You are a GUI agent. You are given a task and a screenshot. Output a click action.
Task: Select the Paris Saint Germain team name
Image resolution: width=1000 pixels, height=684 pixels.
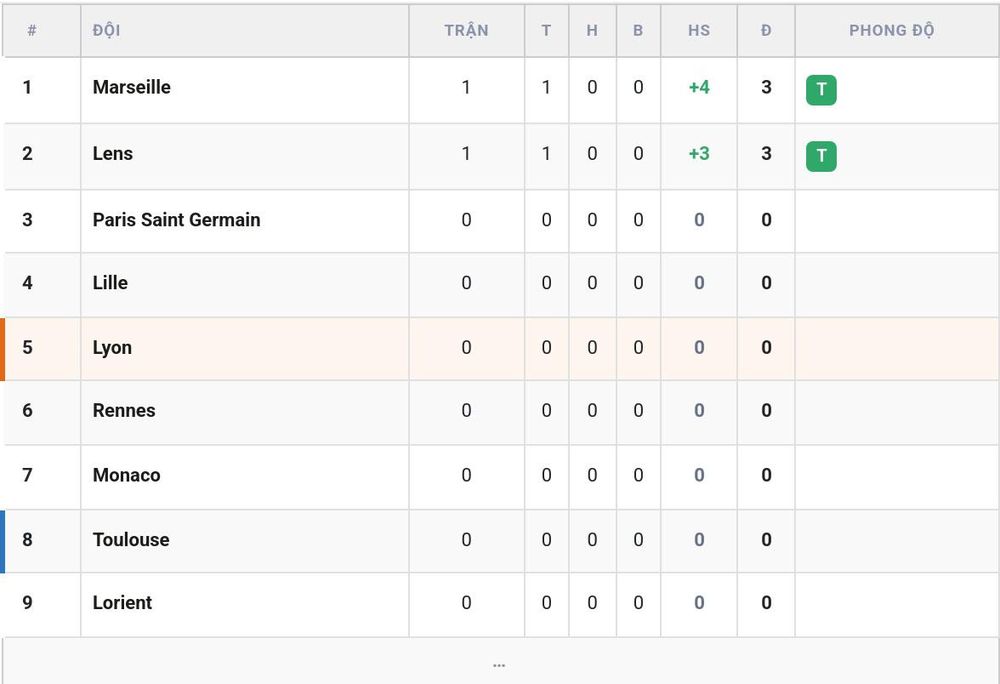pyautogui.click(x=176, y=219)
